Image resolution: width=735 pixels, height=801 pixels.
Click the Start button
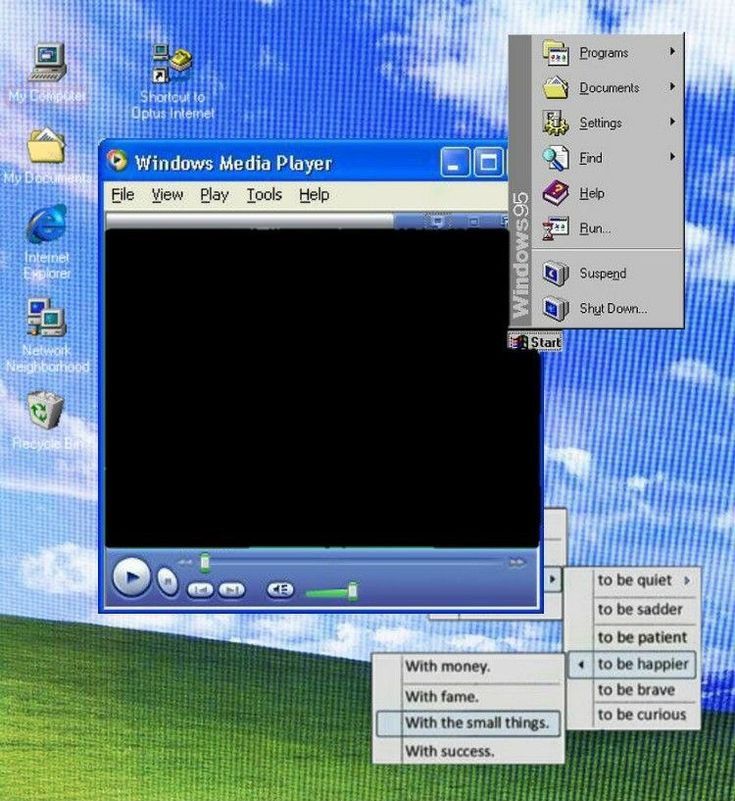click(535, 342)
